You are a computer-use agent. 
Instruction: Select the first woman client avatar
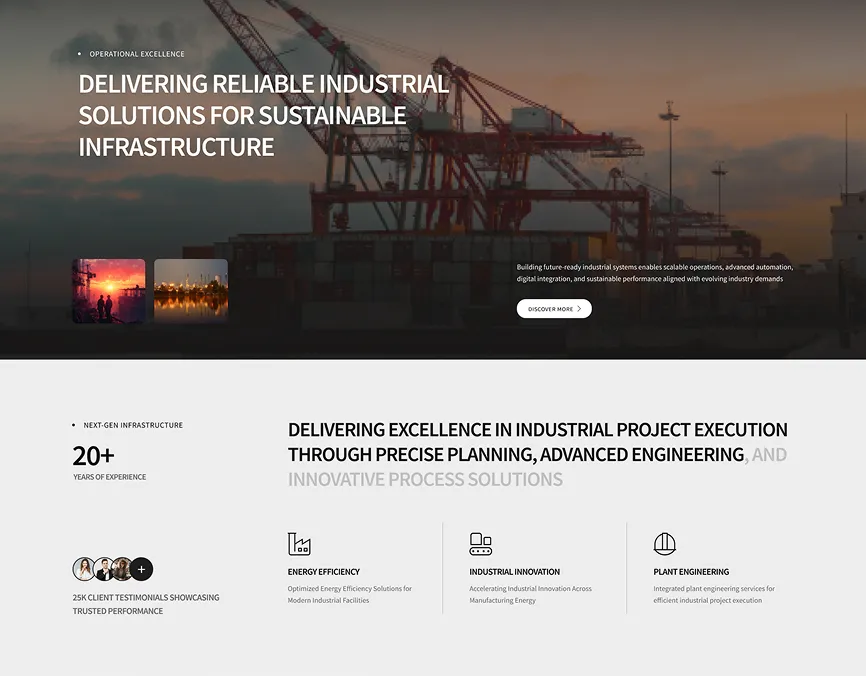pos(84,569)
